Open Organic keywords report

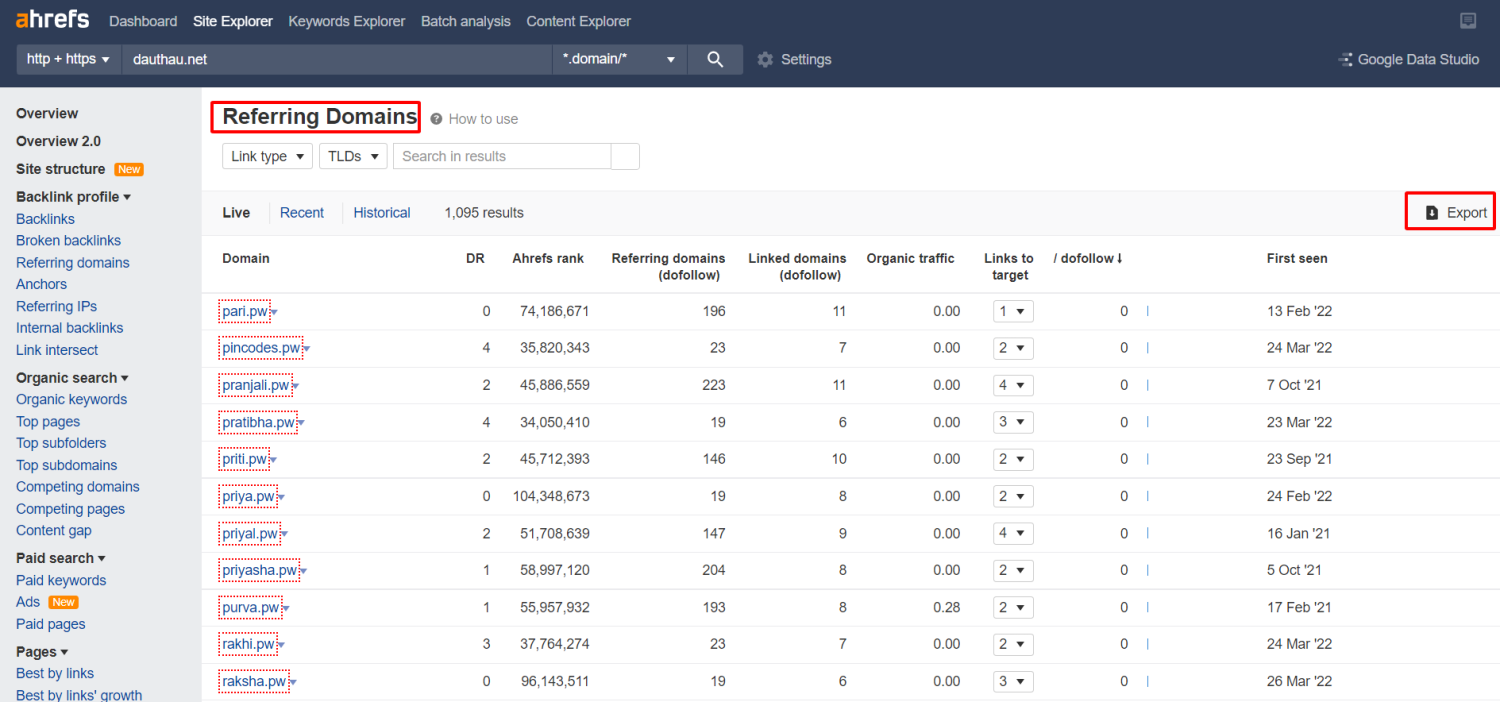click(x=72, y=399)
